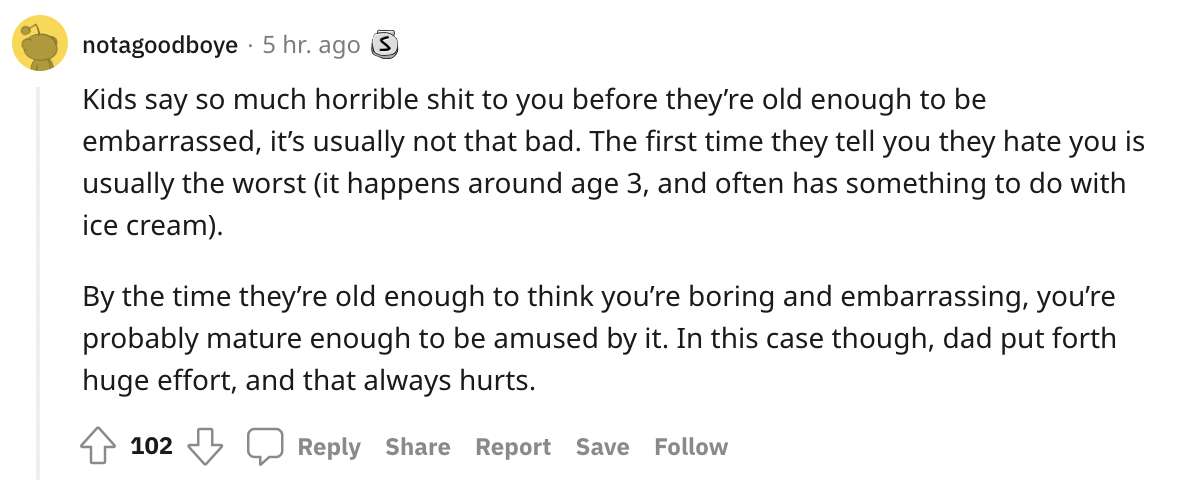Image resolution: width=1180 pixels, height=480 pixels.
Task: Click the Reply button
Action: [329, 447]
